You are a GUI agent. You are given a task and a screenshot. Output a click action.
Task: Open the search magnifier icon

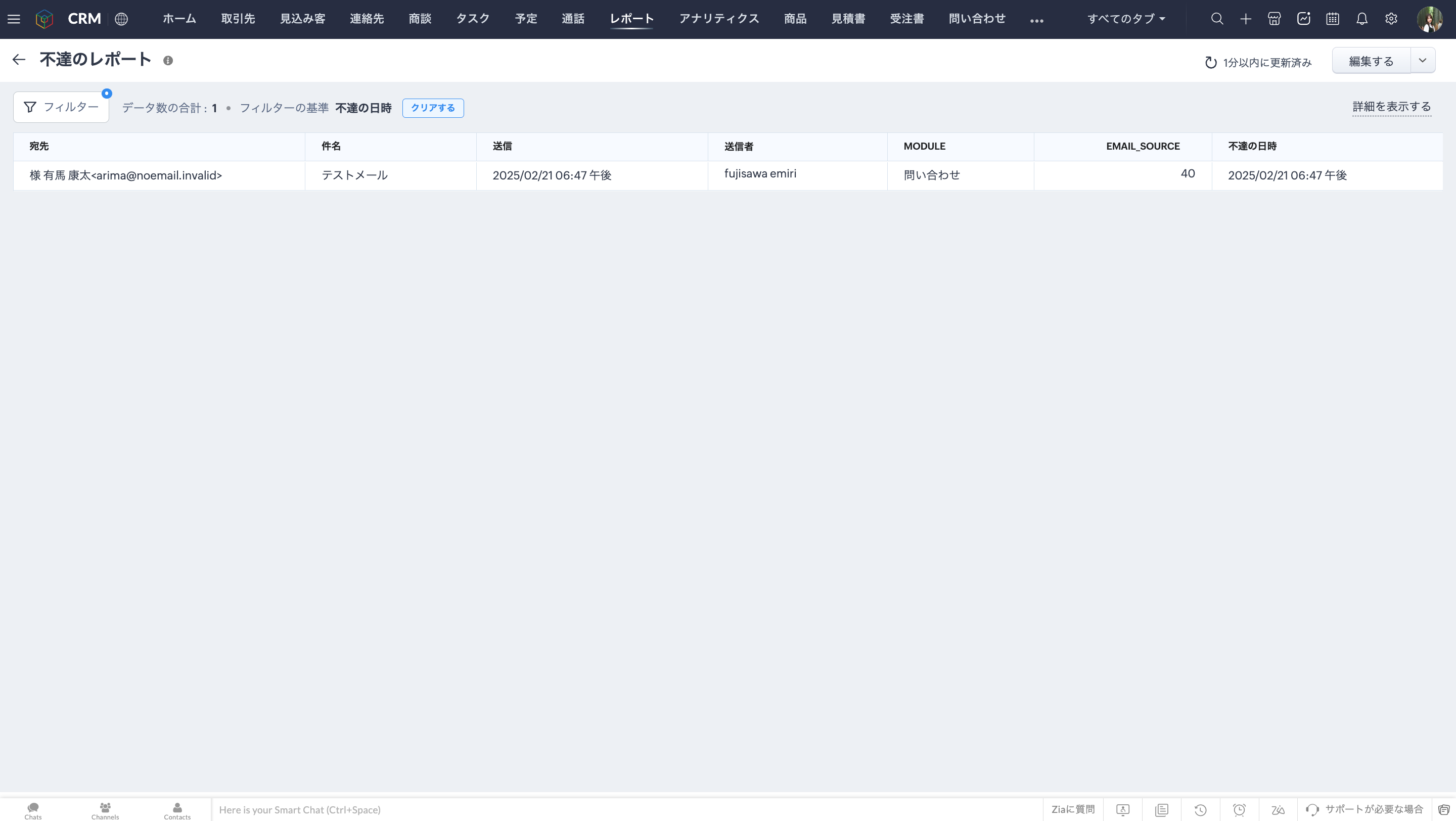tap(1217, 19)
